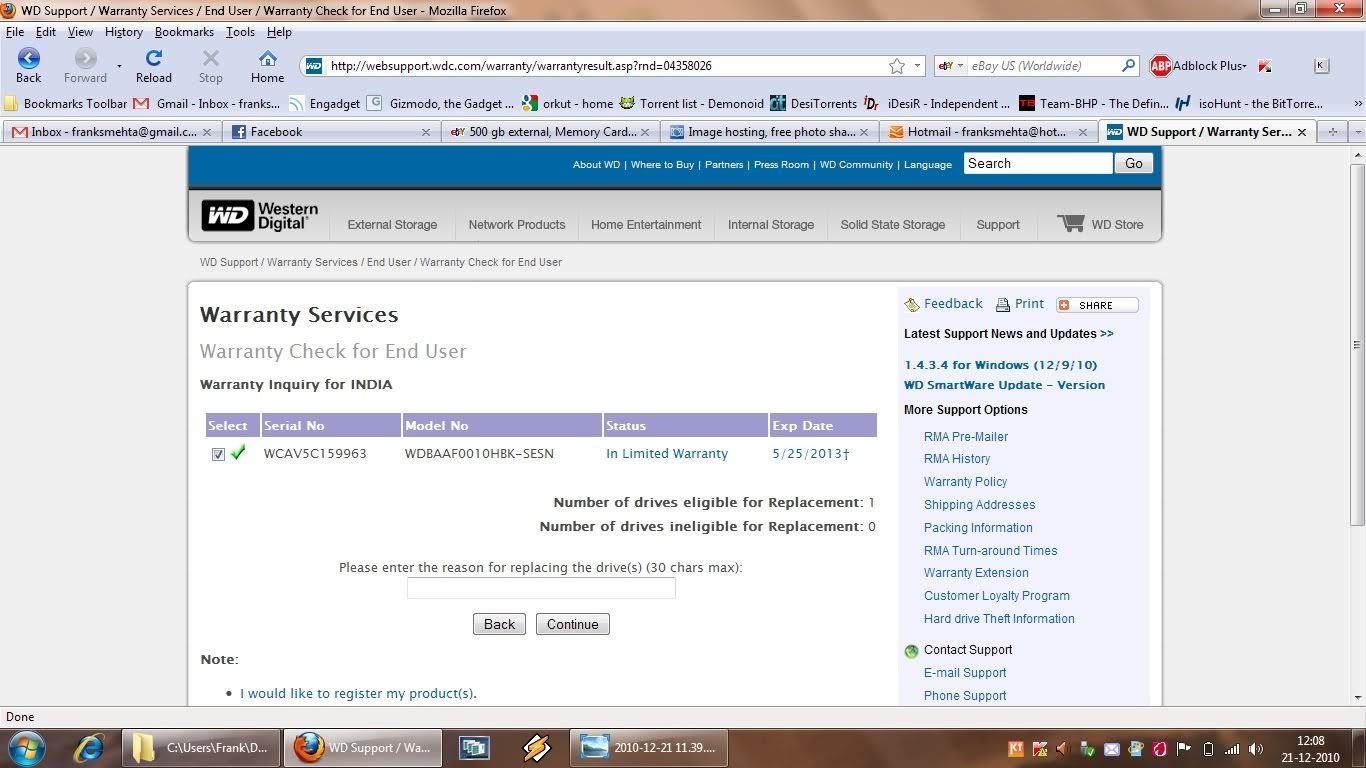
Task: Open the History menu
Action: coord(124,32)
